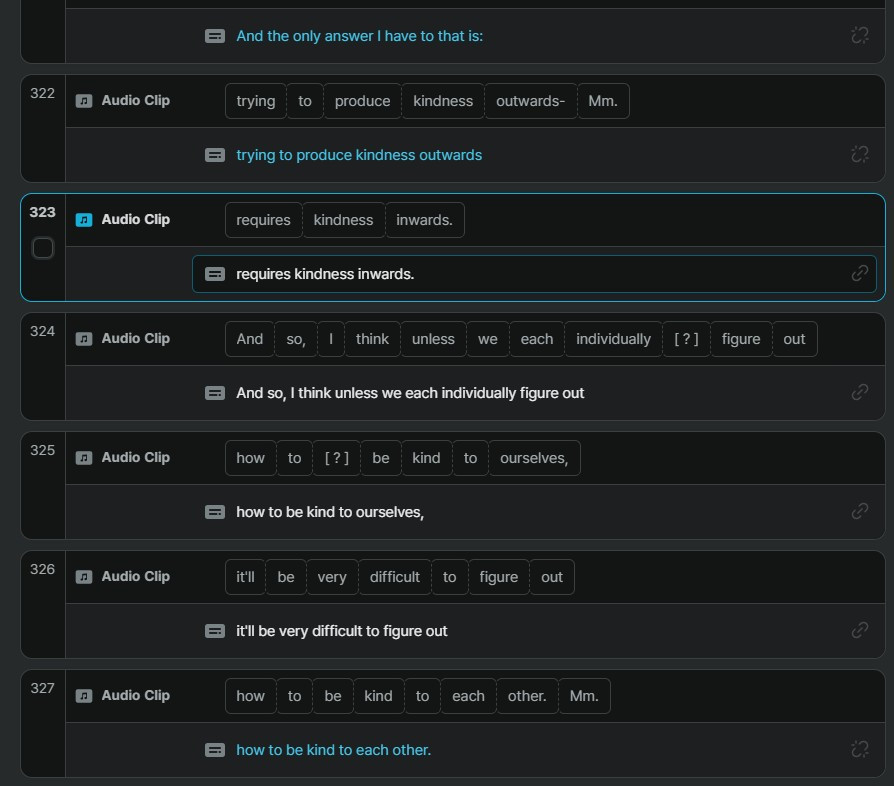Click subtitle icon beside 'it'll be very difficult'

point(214,631)
